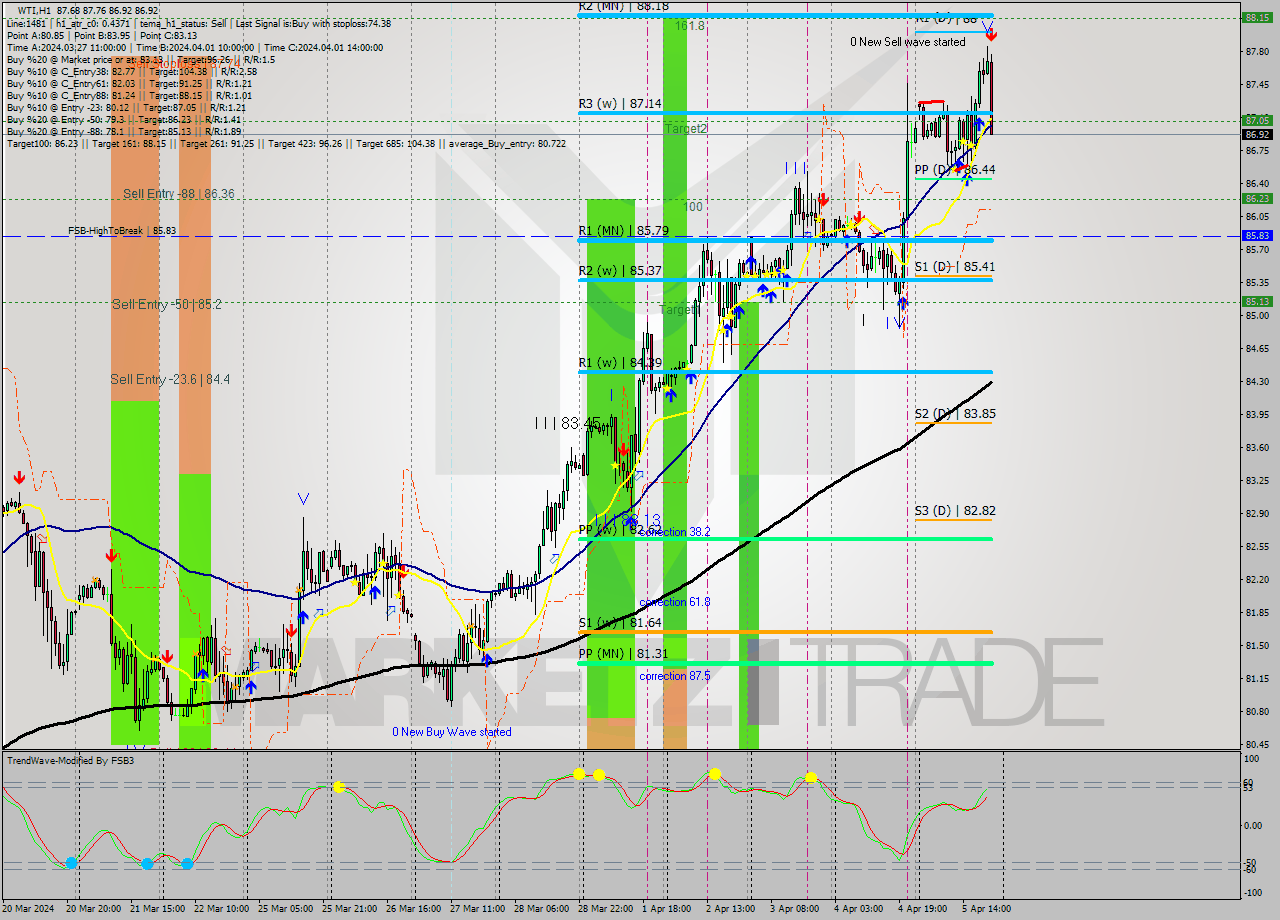Click the 'PP (D) | 86.44' daily pivot label

tap(955, 170)
